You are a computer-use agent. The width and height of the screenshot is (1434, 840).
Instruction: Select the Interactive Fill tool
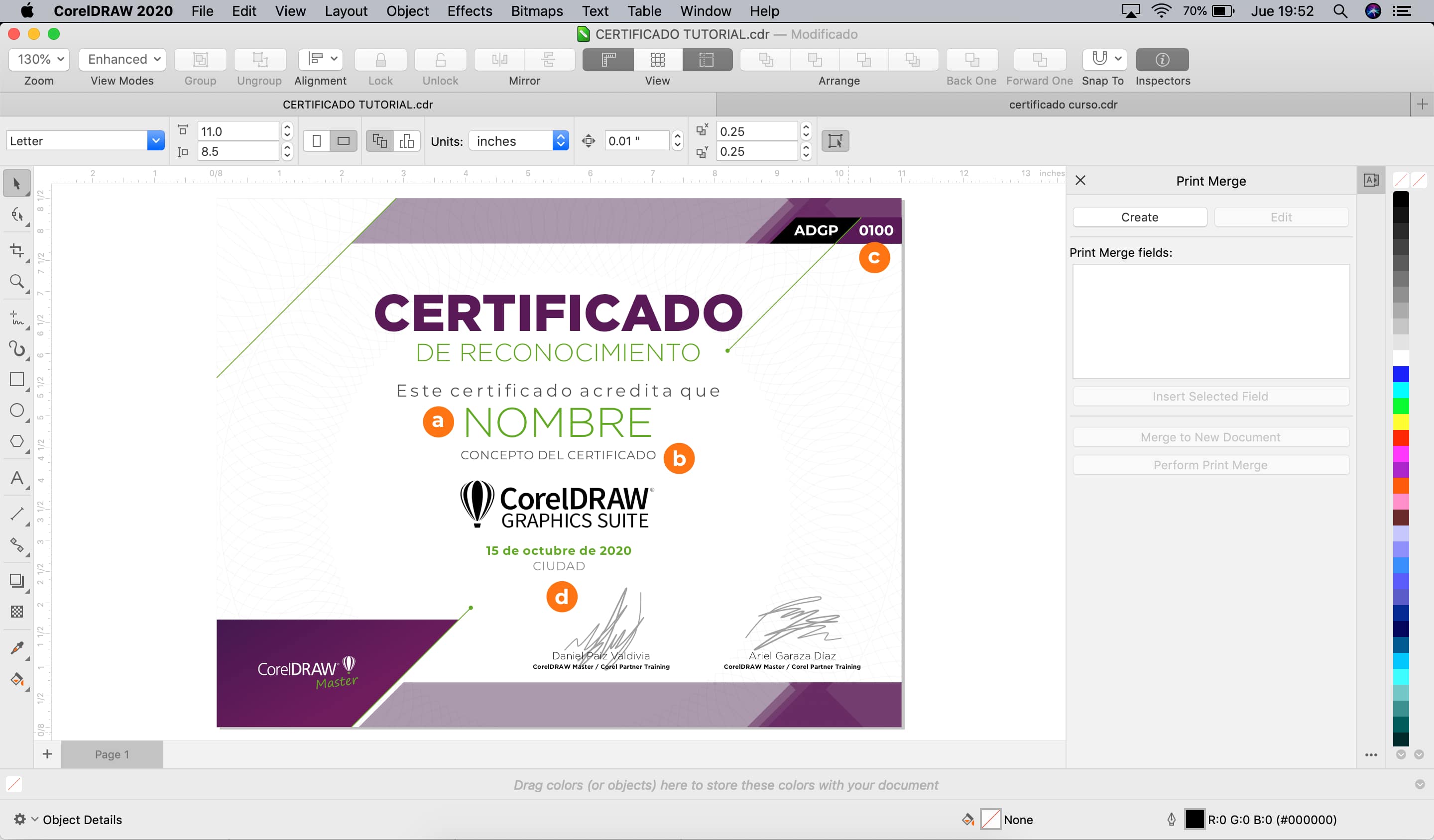[16, 679]
